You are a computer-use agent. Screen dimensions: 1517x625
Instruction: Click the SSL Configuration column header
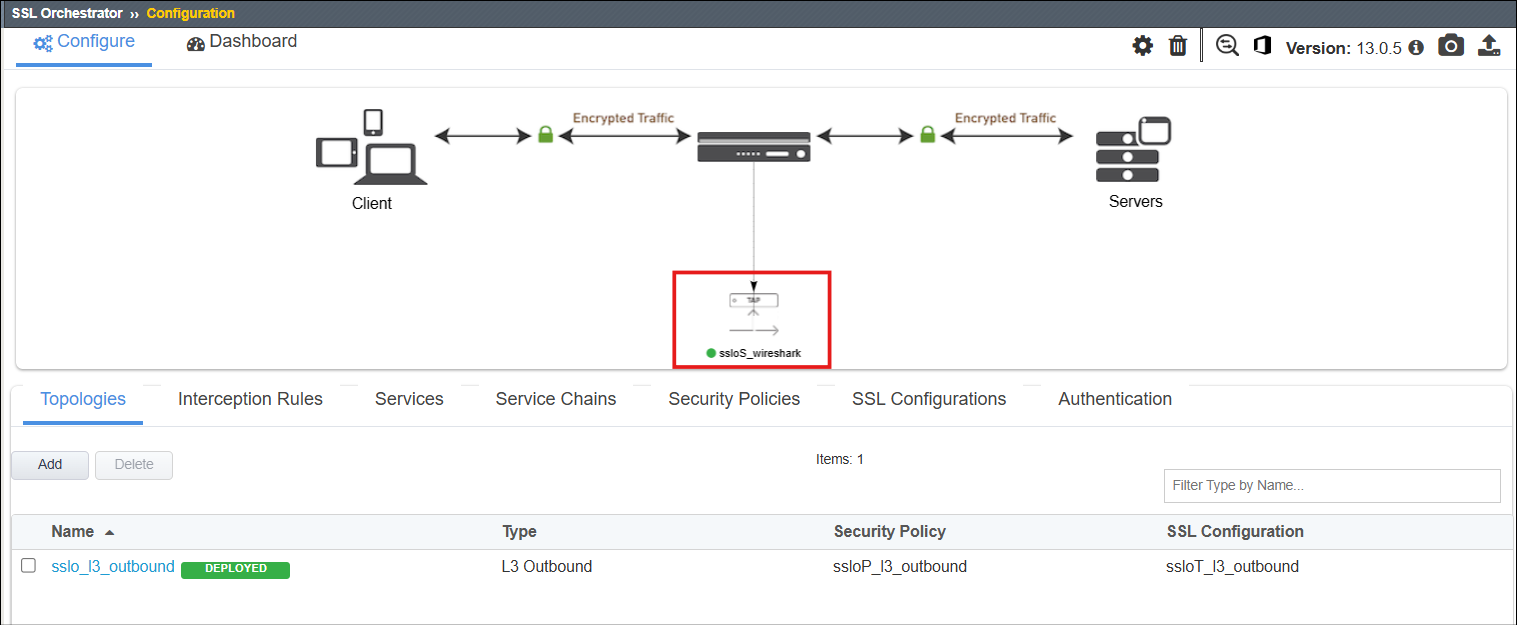pos(1235,532)
